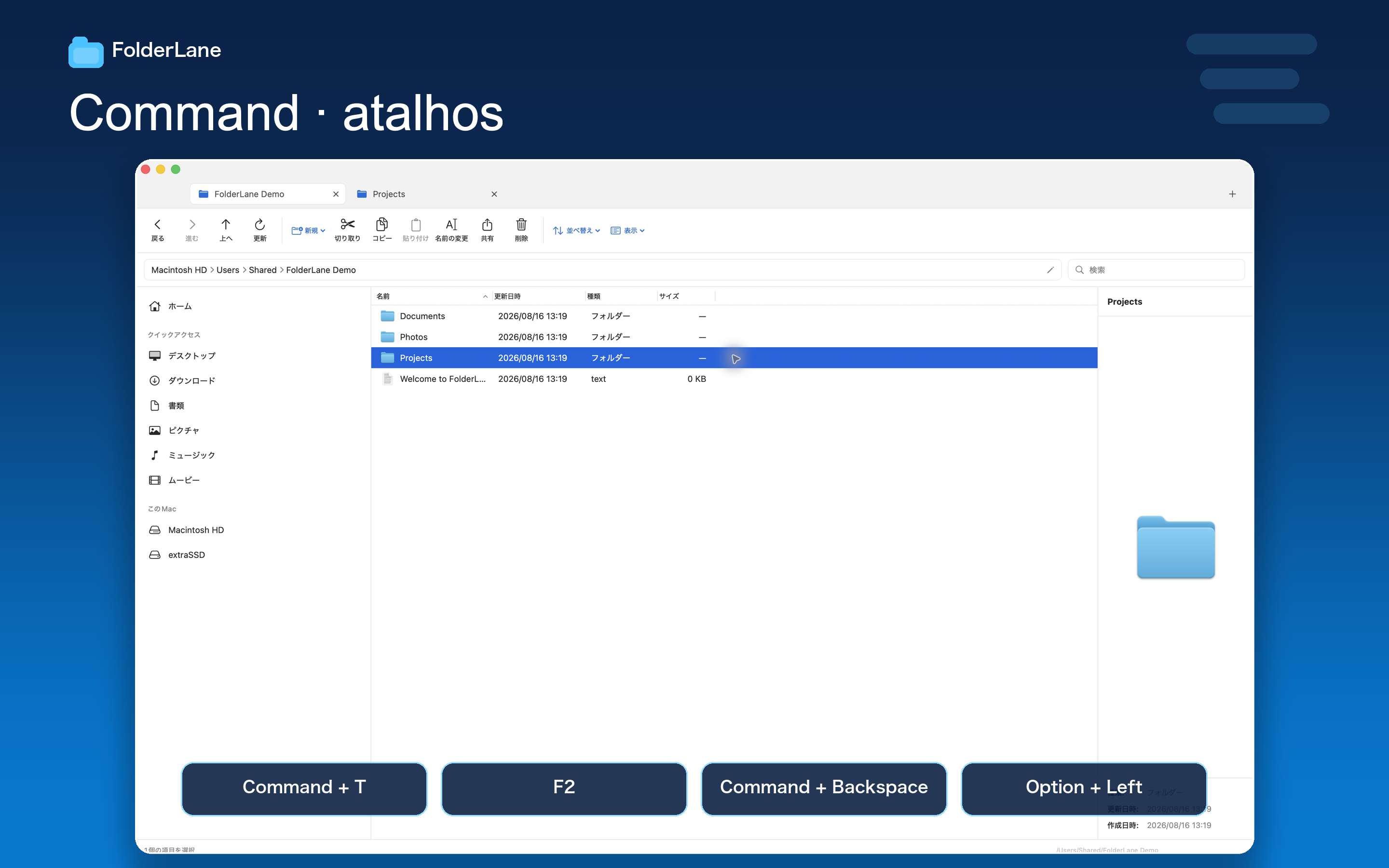Open ムービー in the sidebar
1389x868 pixels.
point(253,480)
